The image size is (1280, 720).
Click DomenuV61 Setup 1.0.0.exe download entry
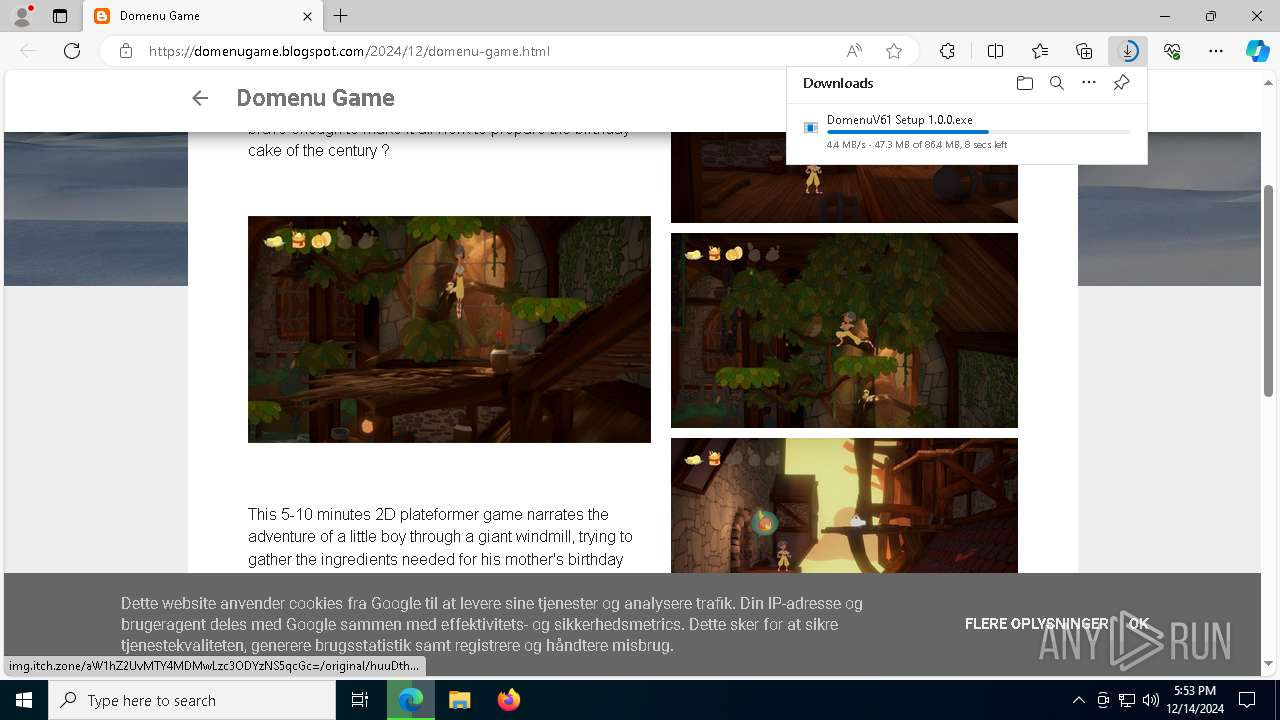pos(967,132)
